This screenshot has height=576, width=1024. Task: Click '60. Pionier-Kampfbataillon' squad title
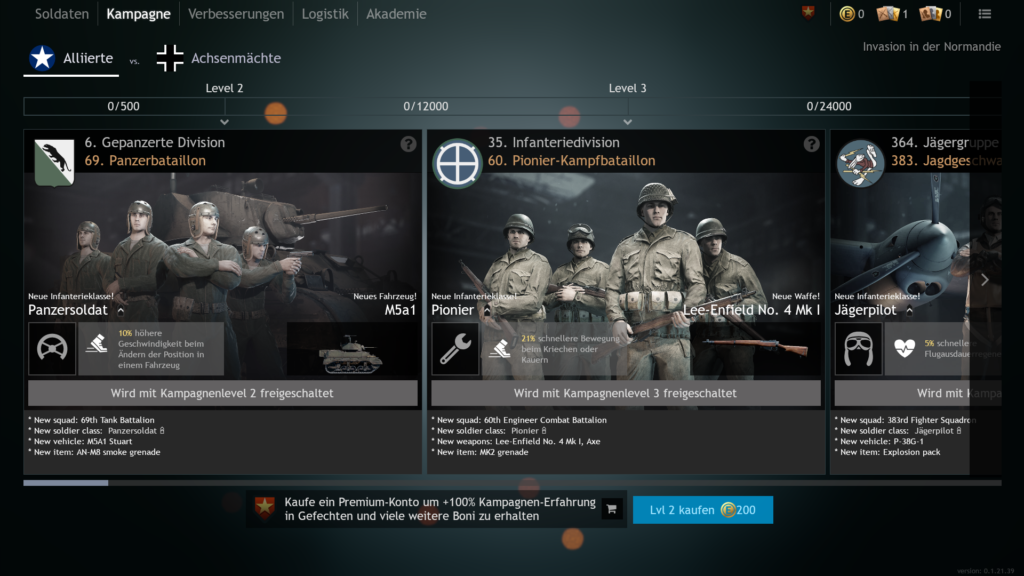tap(571, 161)
